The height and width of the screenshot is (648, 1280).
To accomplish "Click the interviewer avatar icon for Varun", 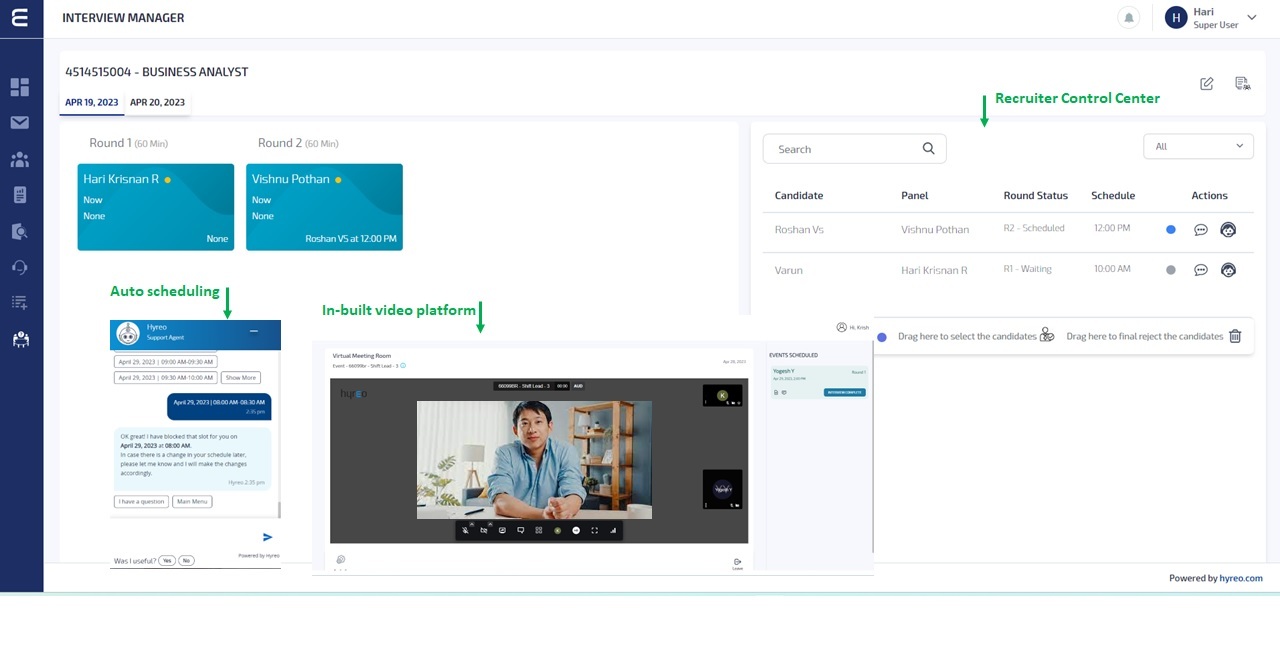I will click(1228, 270).
